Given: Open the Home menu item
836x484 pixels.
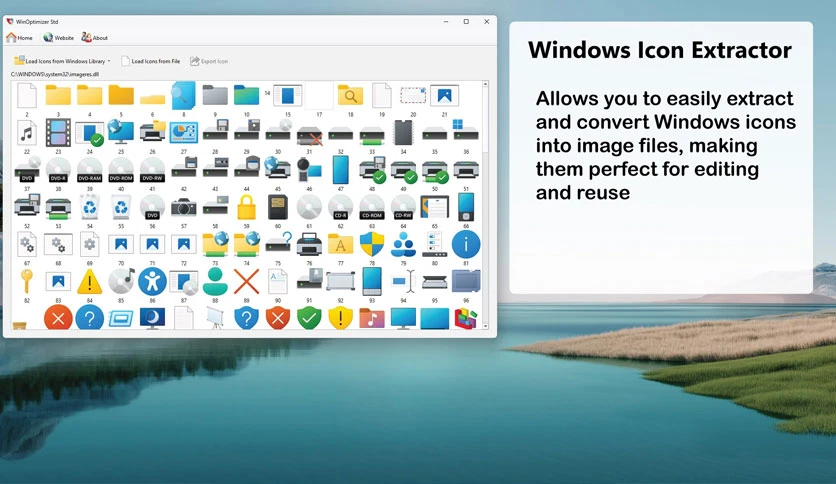Looking at the screenshot, I should [x=19, y=38].
